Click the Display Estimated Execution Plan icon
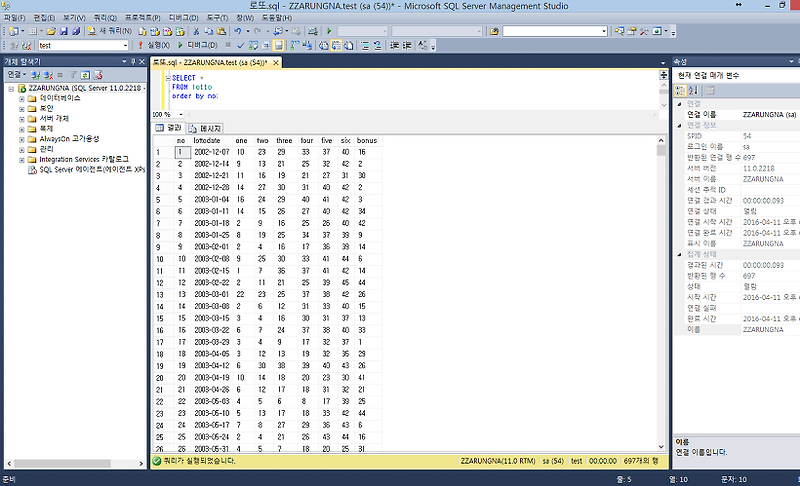The width and height of the screenshot is (800, 486). coord(253,45)
